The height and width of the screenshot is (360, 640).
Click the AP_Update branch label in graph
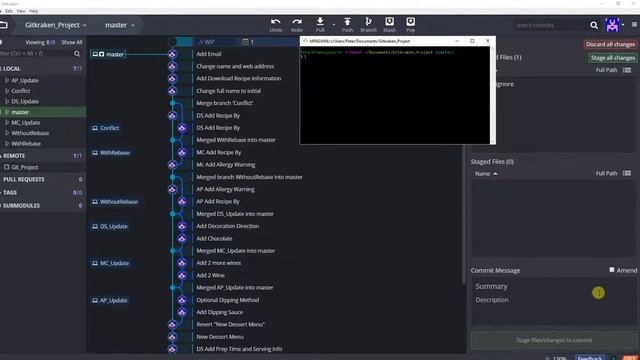pos(110,300)
